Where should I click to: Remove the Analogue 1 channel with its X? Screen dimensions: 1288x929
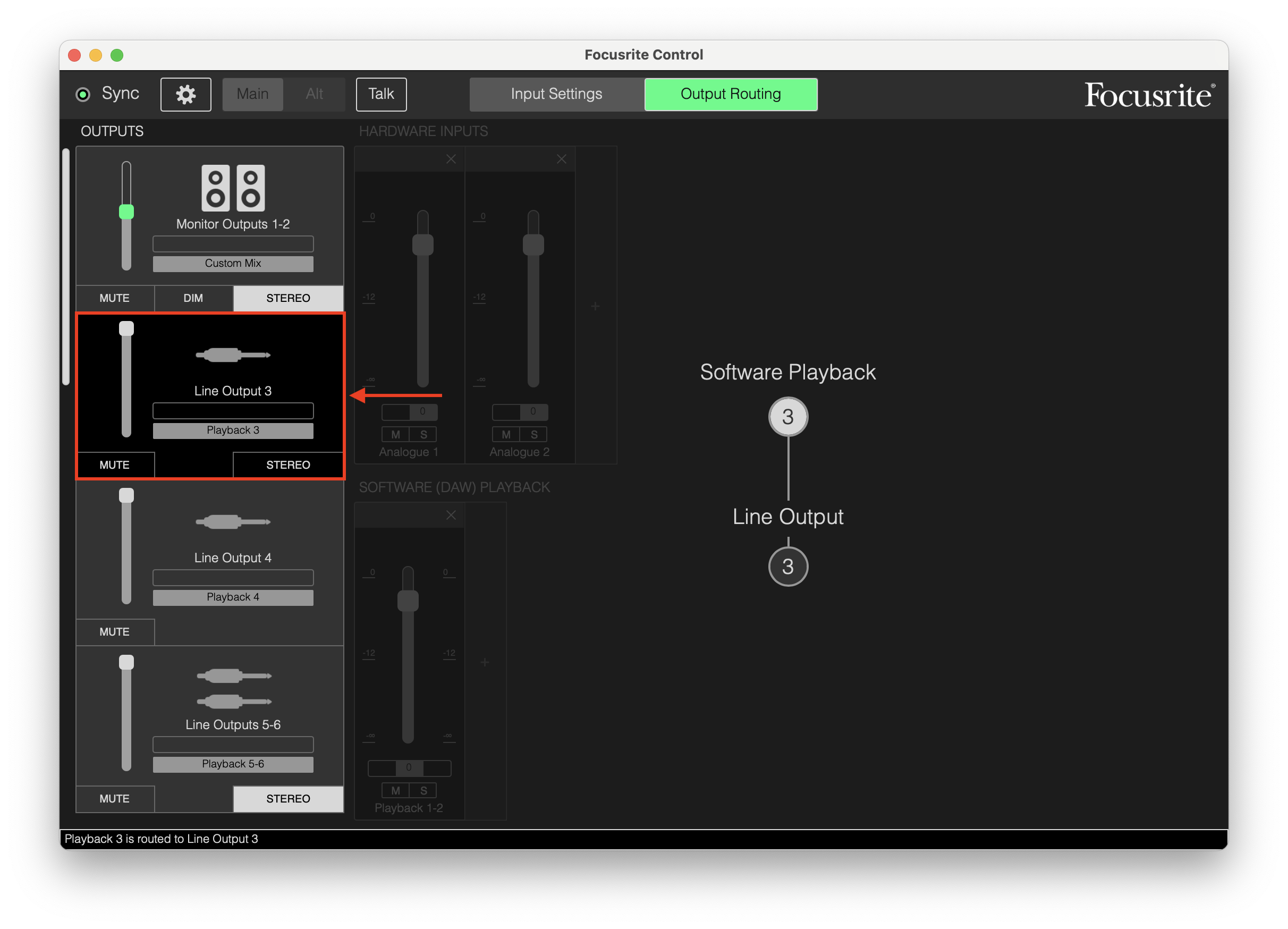(x=451, y=159)
